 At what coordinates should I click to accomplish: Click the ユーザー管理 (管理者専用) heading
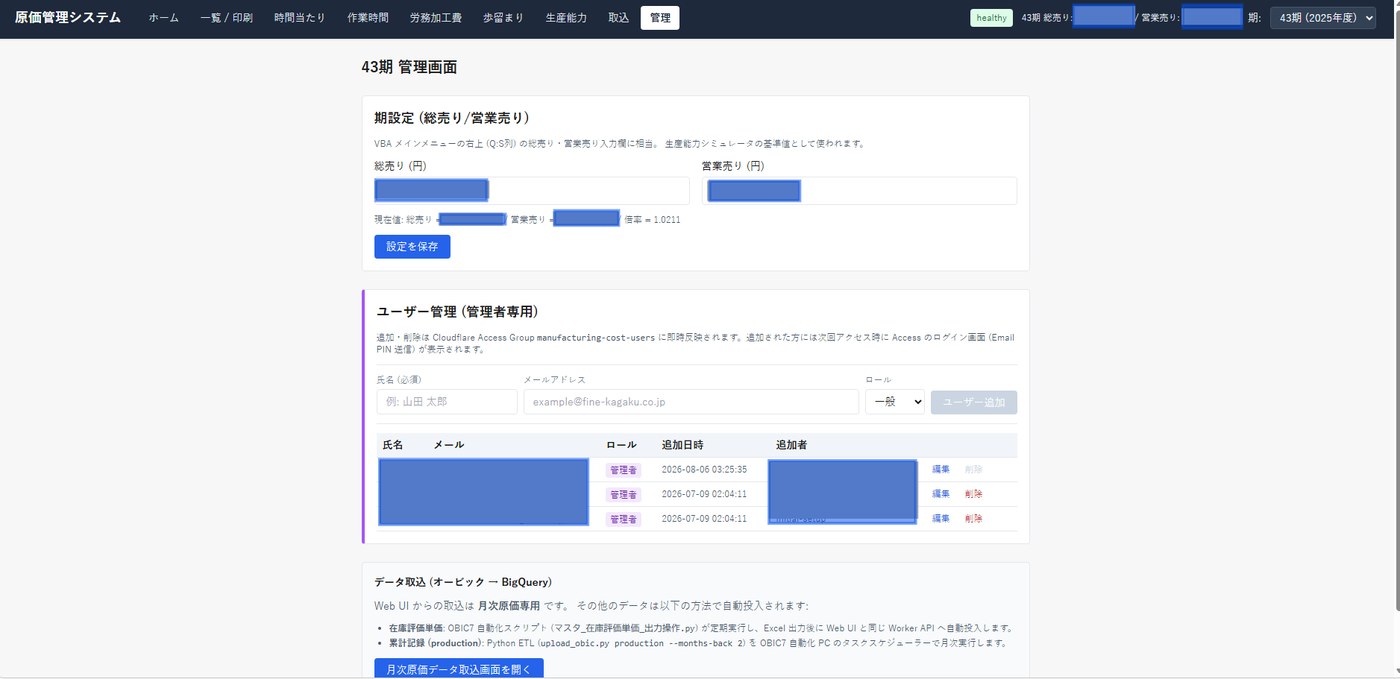pos(458,312)
